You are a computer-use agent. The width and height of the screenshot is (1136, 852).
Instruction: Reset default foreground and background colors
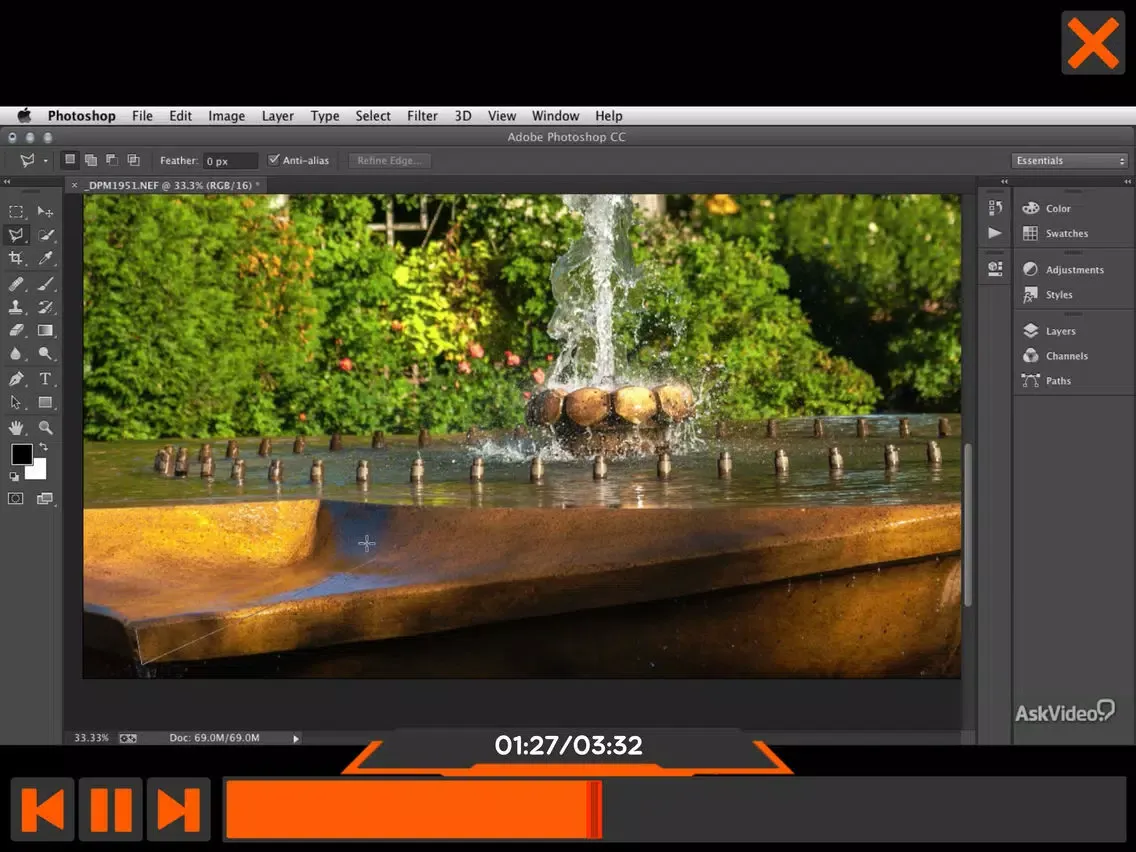[x=13, y=476]
